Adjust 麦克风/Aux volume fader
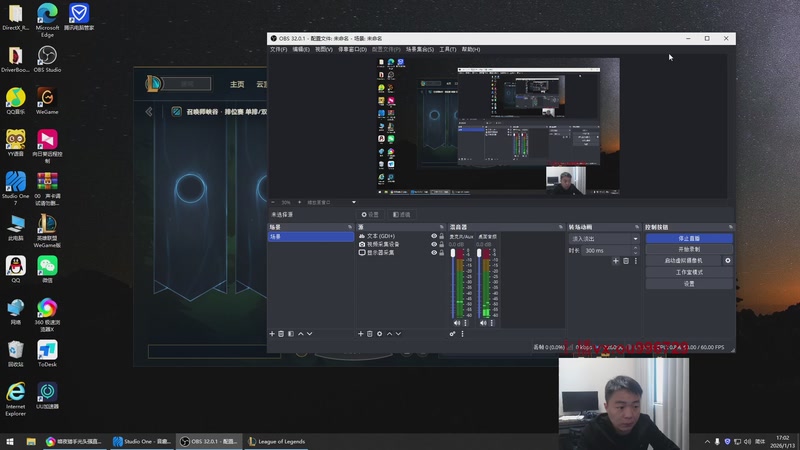 click(453, 254)
